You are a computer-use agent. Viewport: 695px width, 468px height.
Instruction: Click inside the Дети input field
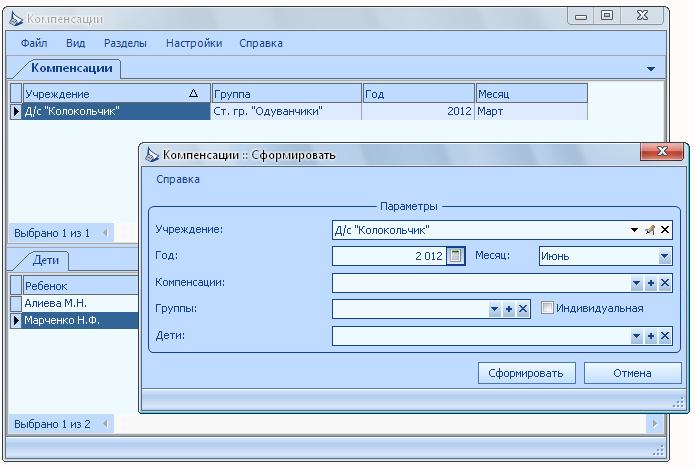(481, 336)
